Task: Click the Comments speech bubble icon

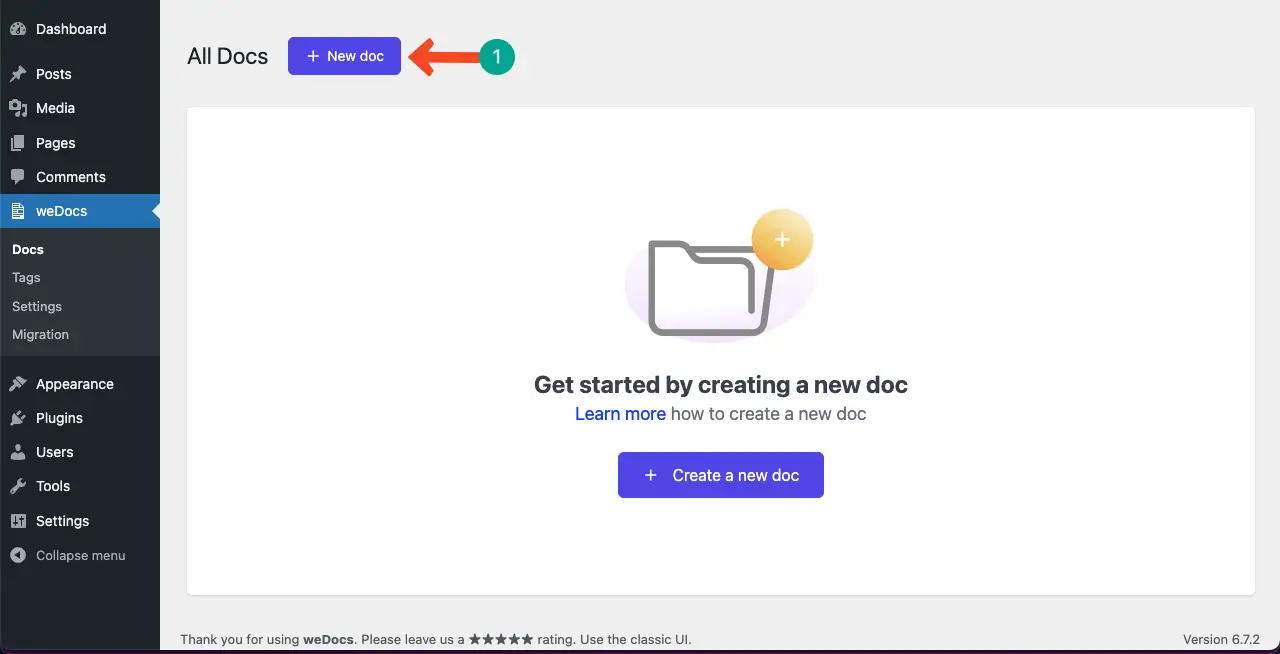Action: point(18,177)
